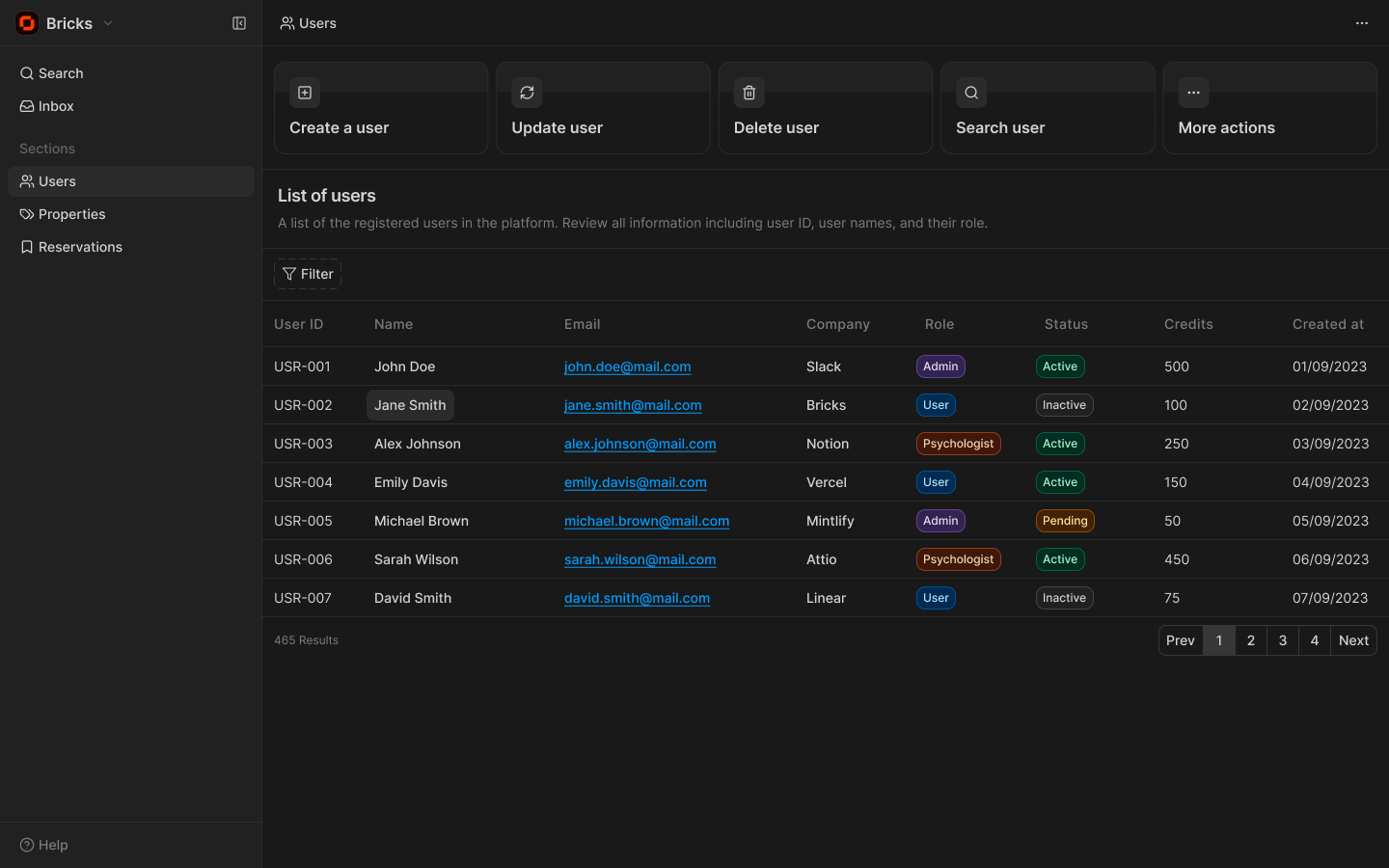Open the top-right ellipsis menu
1389x868 pixels.
(x=1362, y=23)
